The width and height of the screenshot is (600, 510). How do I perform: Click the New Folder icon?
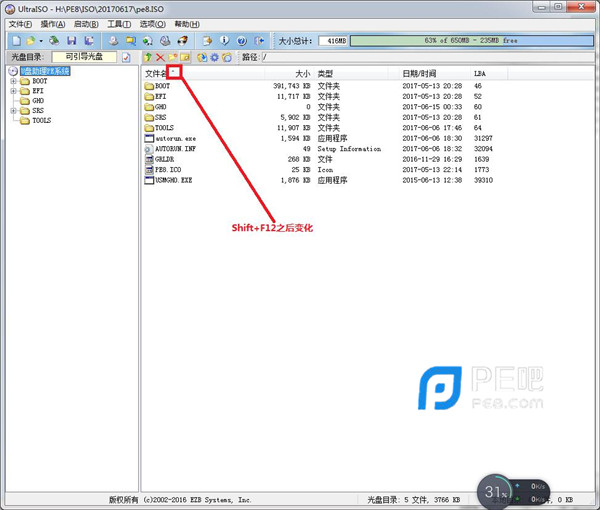[x=173, y=57]
